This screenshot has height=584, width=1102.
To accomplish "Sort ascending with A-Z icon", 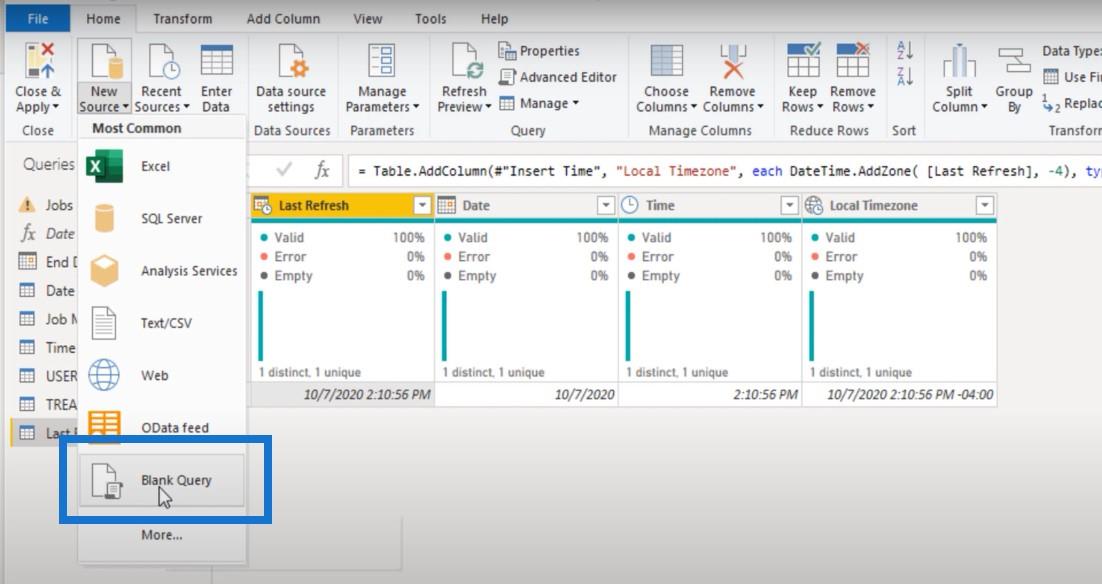I will [x=905, y=50].
